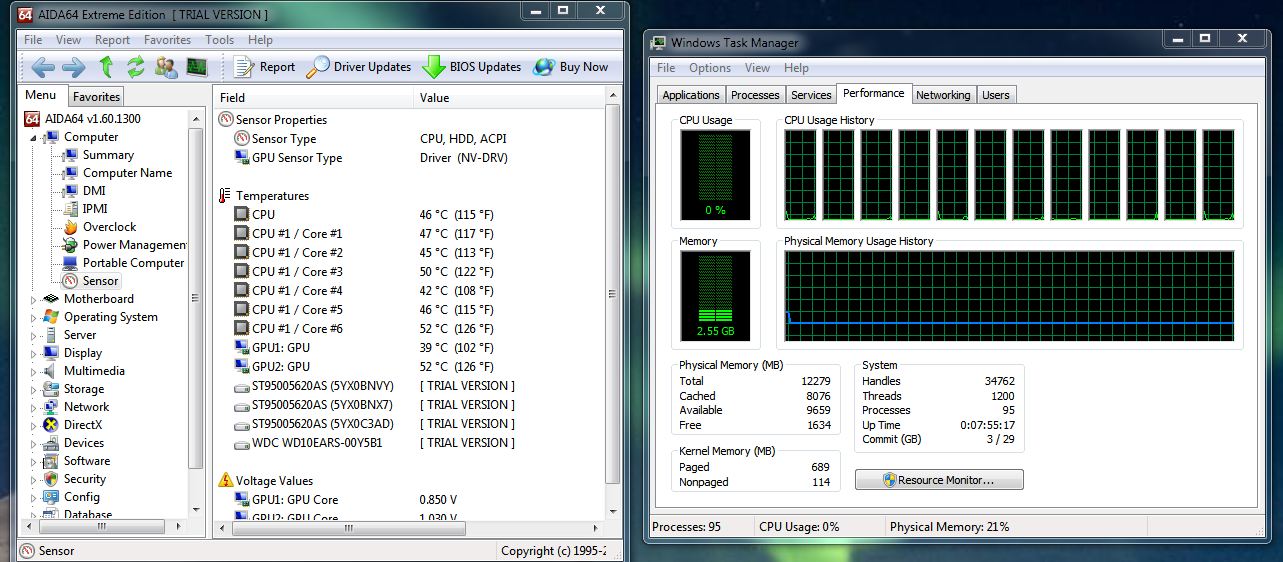Click the Memory 2.55 GB meter
The image size is (1283, 562).
715,295
